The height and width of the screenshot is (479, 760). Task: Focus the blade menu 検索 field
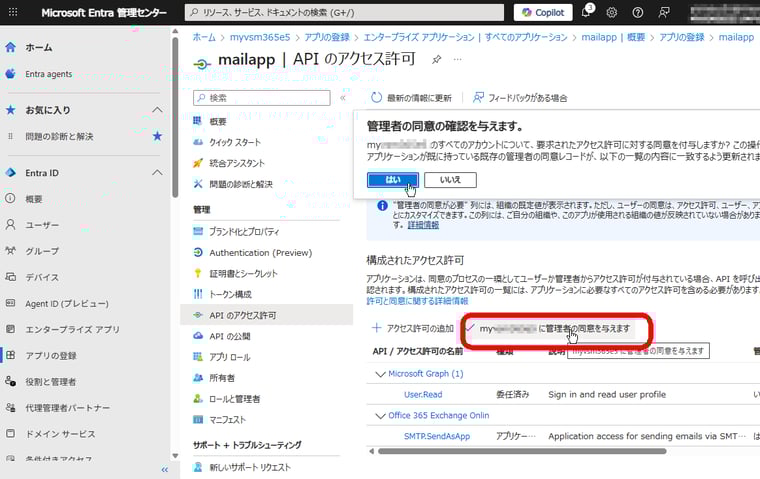tap(262, 98)
